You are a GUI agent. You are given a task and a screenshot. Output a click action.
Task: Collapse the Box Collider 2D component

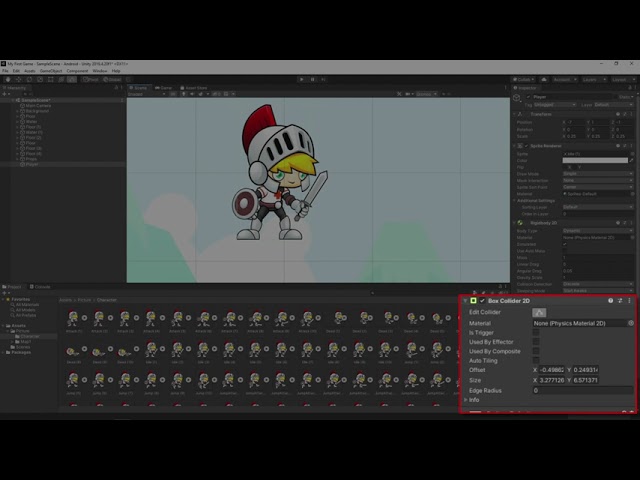[x=465, y=301]
